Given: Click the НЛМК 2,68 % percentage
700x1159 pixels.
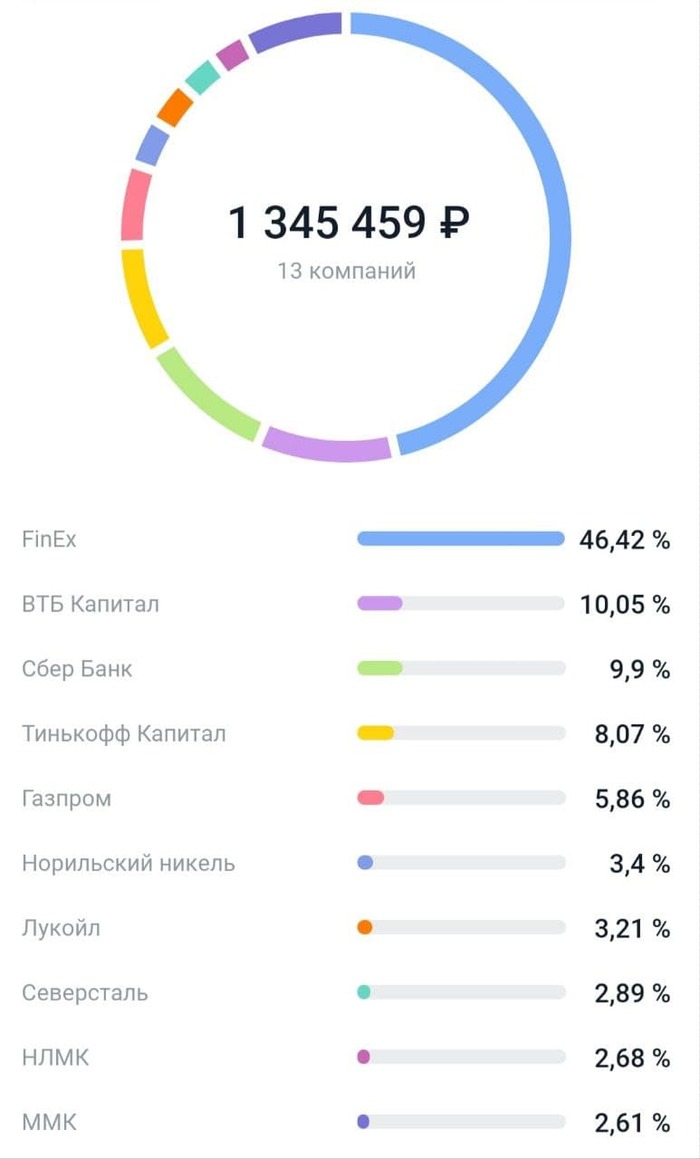Looking at the screenshot, I should point(632,1057).
